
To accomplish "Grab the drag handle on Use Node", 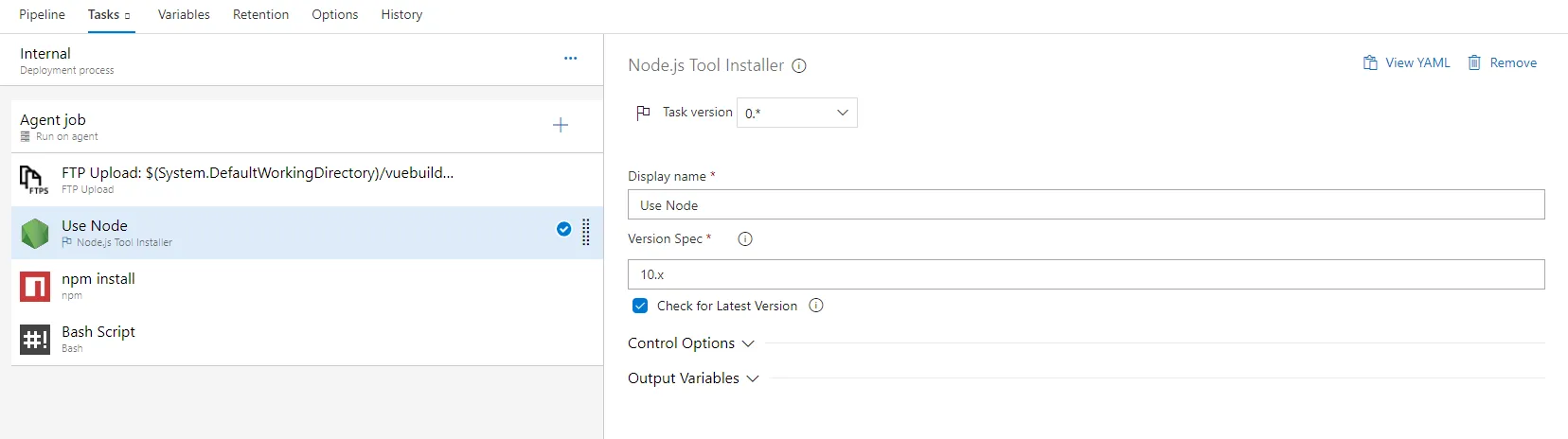I will click(586, 232).
